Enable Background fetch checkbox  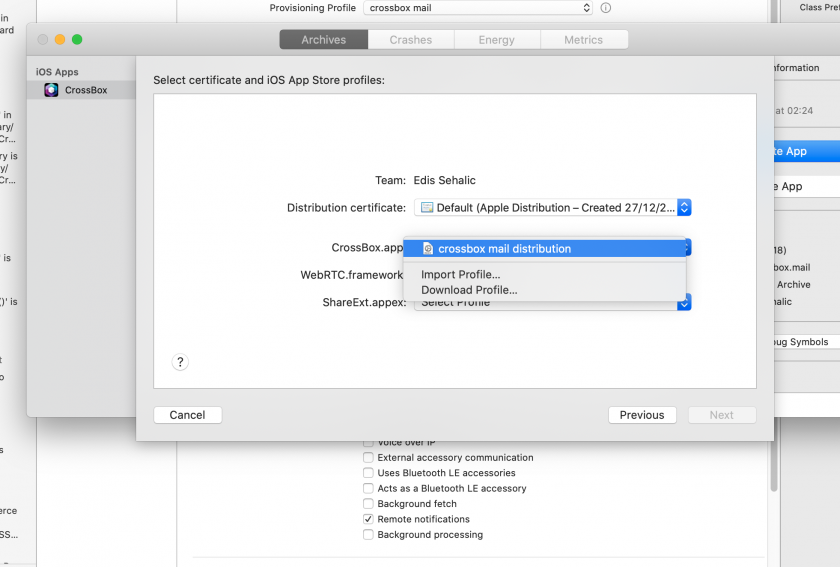click(x=368, y=504)
